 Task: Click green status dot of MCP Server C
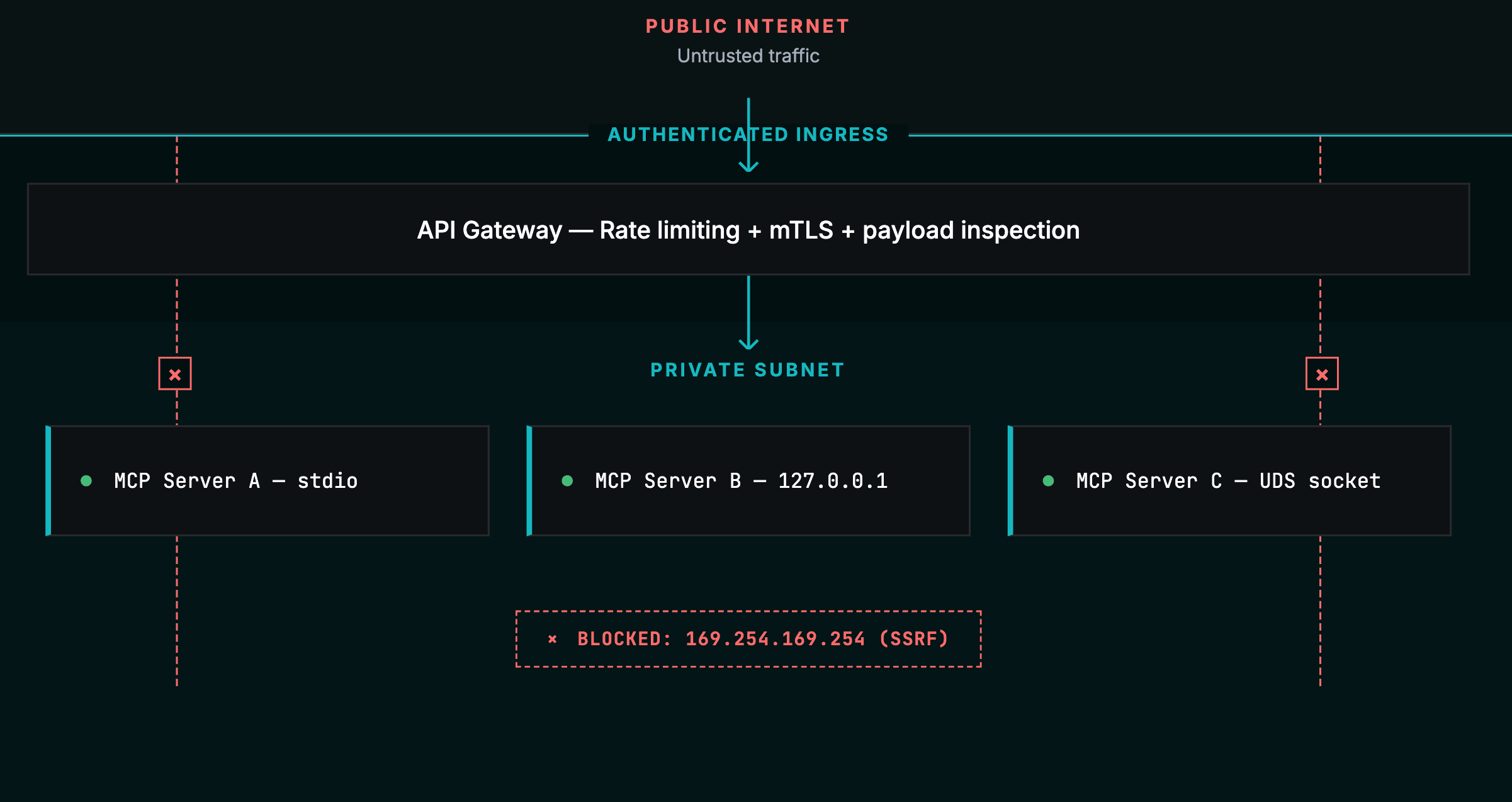[x=1048, y=481]
